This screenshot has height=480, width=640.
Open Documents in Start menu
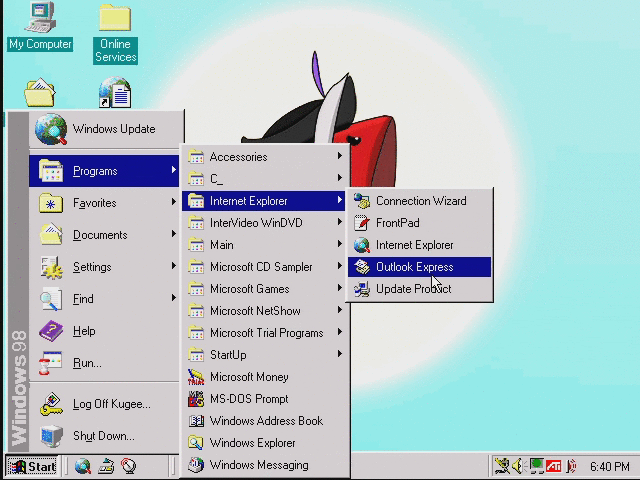104,235
